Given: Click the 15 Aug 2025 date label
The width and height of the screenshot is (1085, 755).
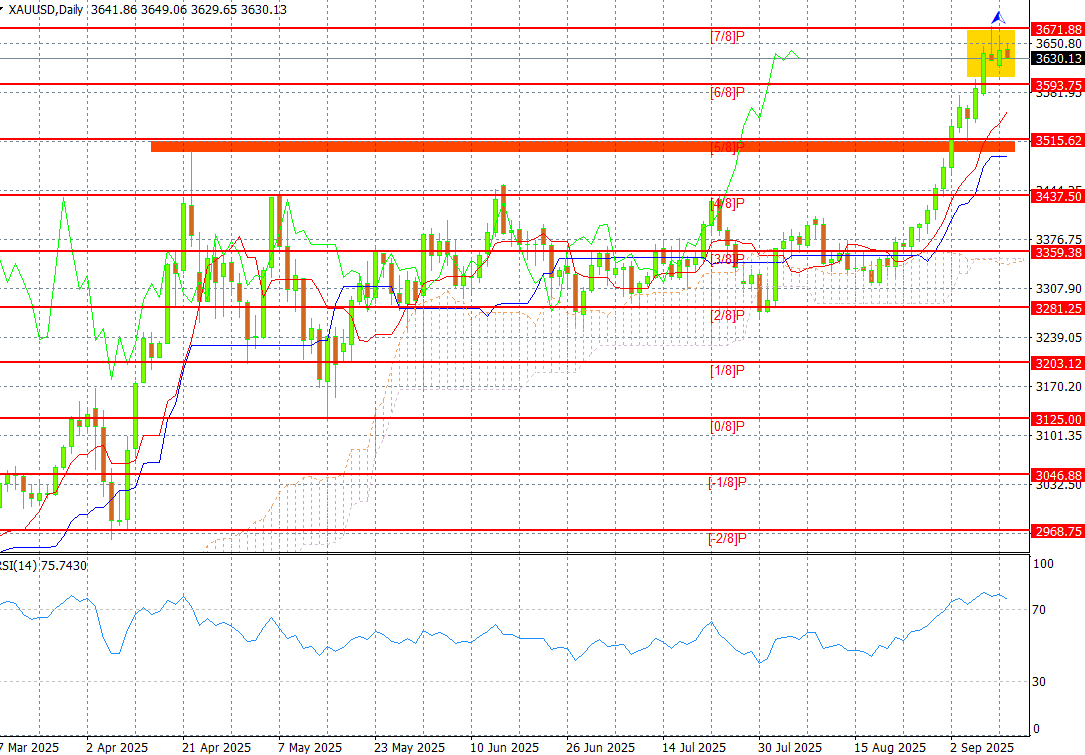Looking at the screenshot, I should pos(889,747).
